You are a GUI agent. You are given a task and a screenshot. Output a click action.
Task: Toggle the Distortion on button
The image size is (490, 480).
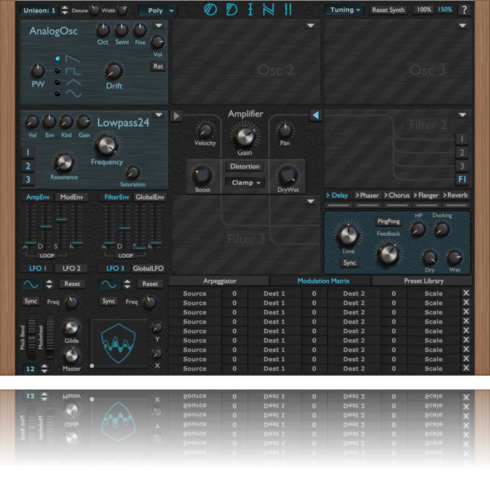245,166
